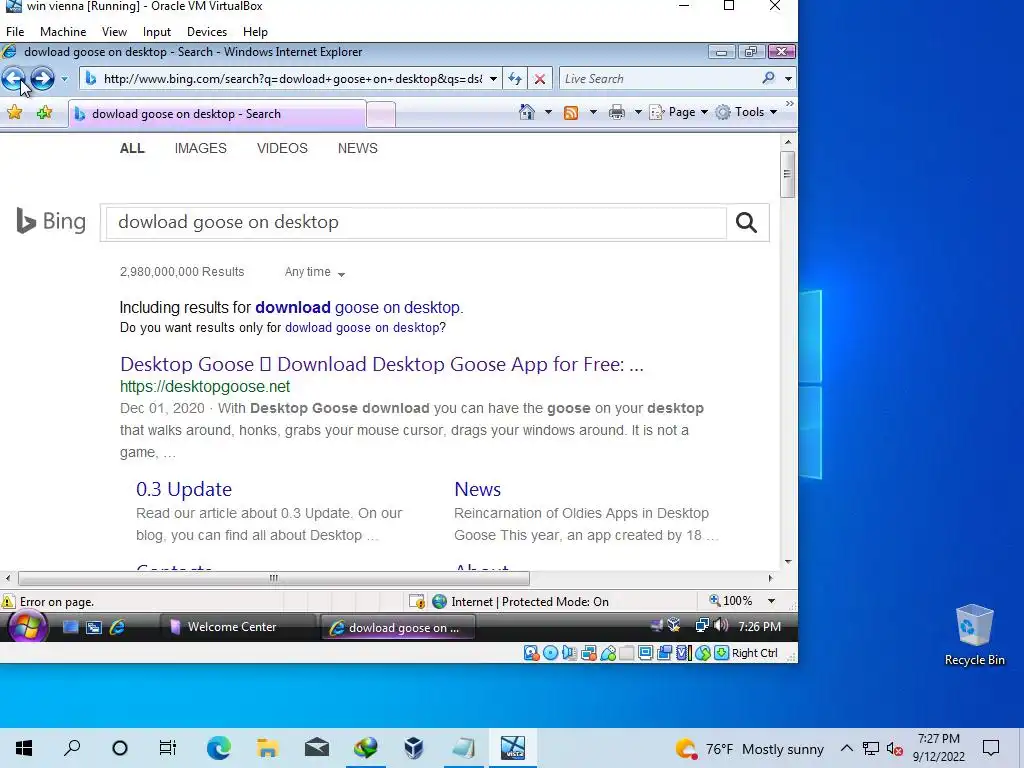
Task: Open Windows 10 taskbar Search icon
Action: pos(72,748)
